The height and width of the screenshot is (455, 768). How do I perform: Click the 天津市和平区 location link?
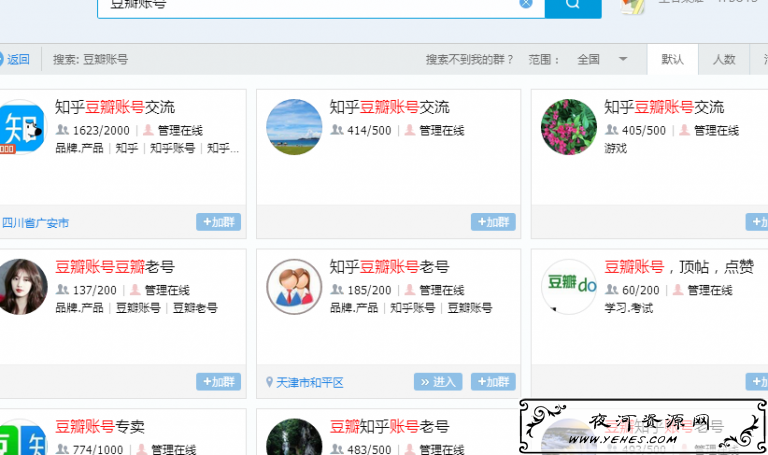pos(310,383)
